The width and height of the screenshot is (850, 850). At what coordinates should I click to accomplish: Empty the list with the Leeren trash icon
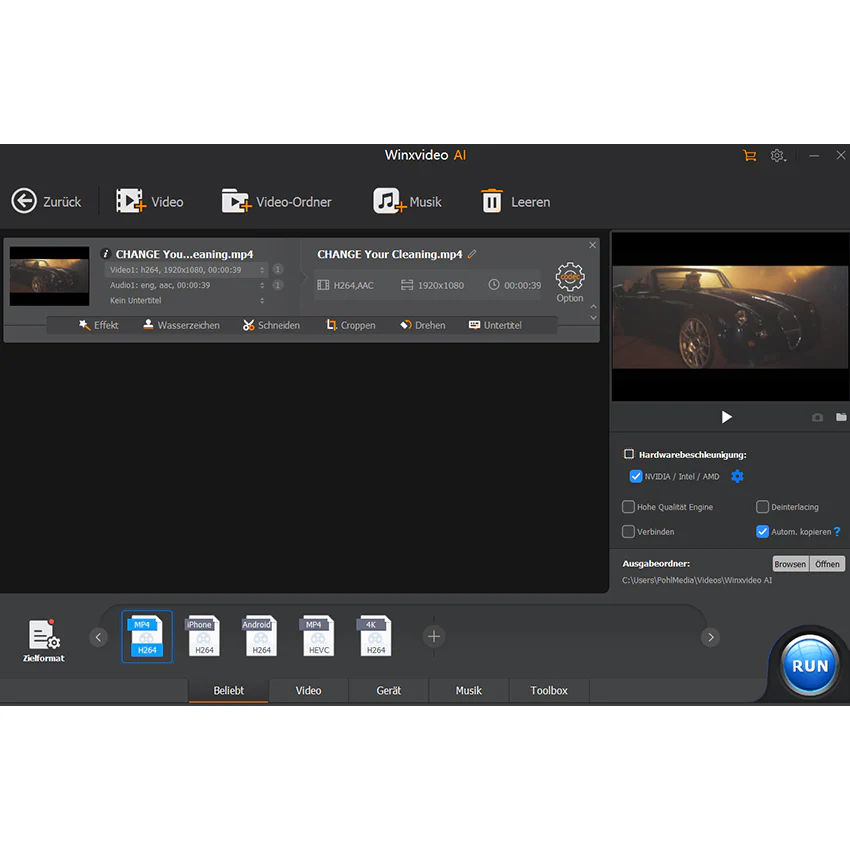[492, 201]
